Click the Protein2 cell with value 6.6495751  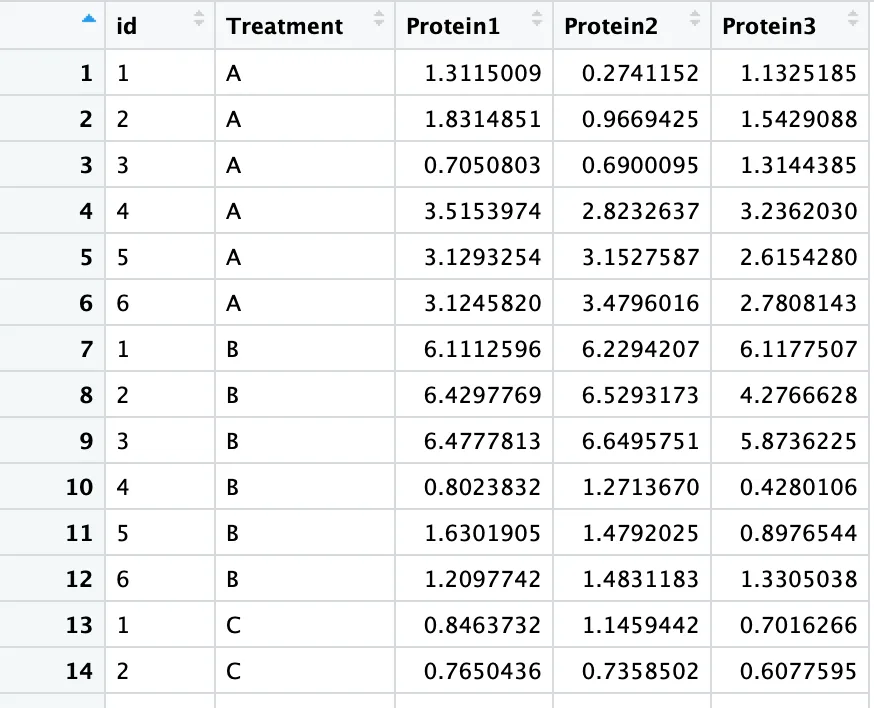640,441
